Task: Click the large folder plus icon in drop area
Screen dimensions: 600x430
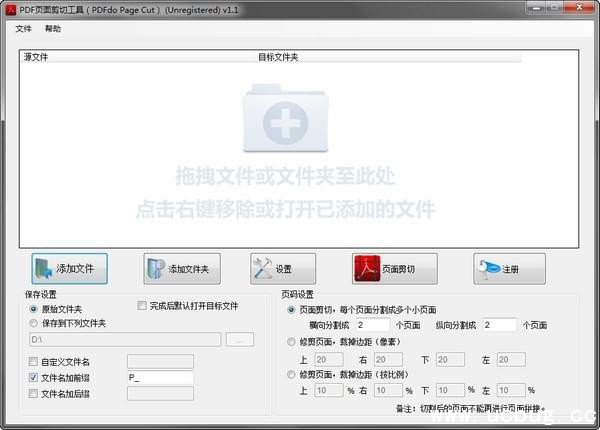Action: [285, 122]
